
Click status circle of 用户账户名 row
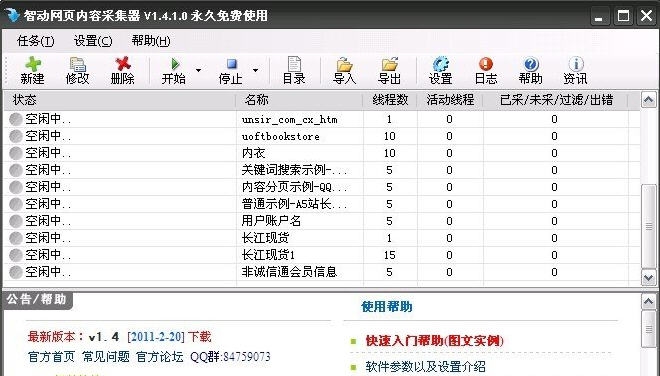pos(16,221)
